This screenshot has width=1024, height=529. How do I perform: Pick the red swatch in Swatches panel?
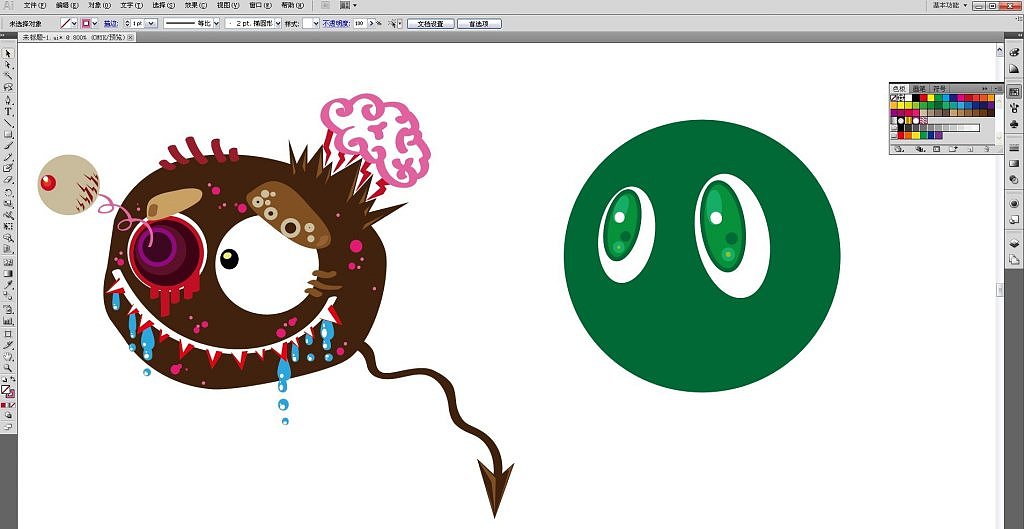pyautogui.click(x=923, y=98)
